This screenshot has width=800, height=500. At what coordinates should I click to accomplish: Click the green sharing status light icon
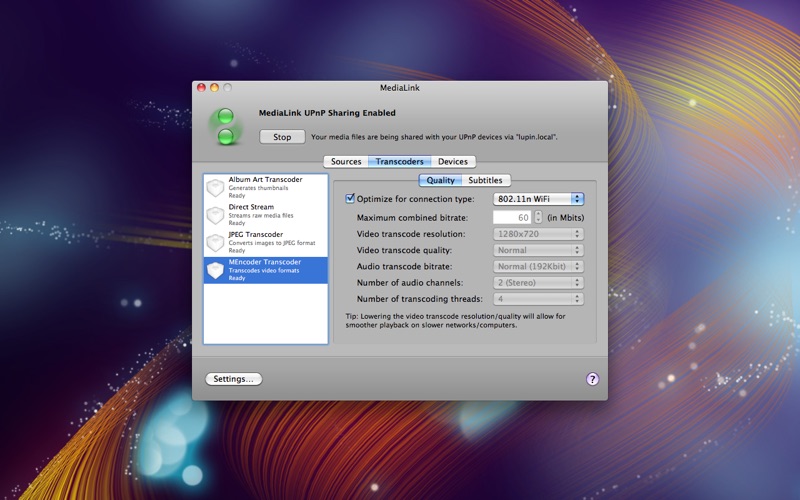click(226, 126)
